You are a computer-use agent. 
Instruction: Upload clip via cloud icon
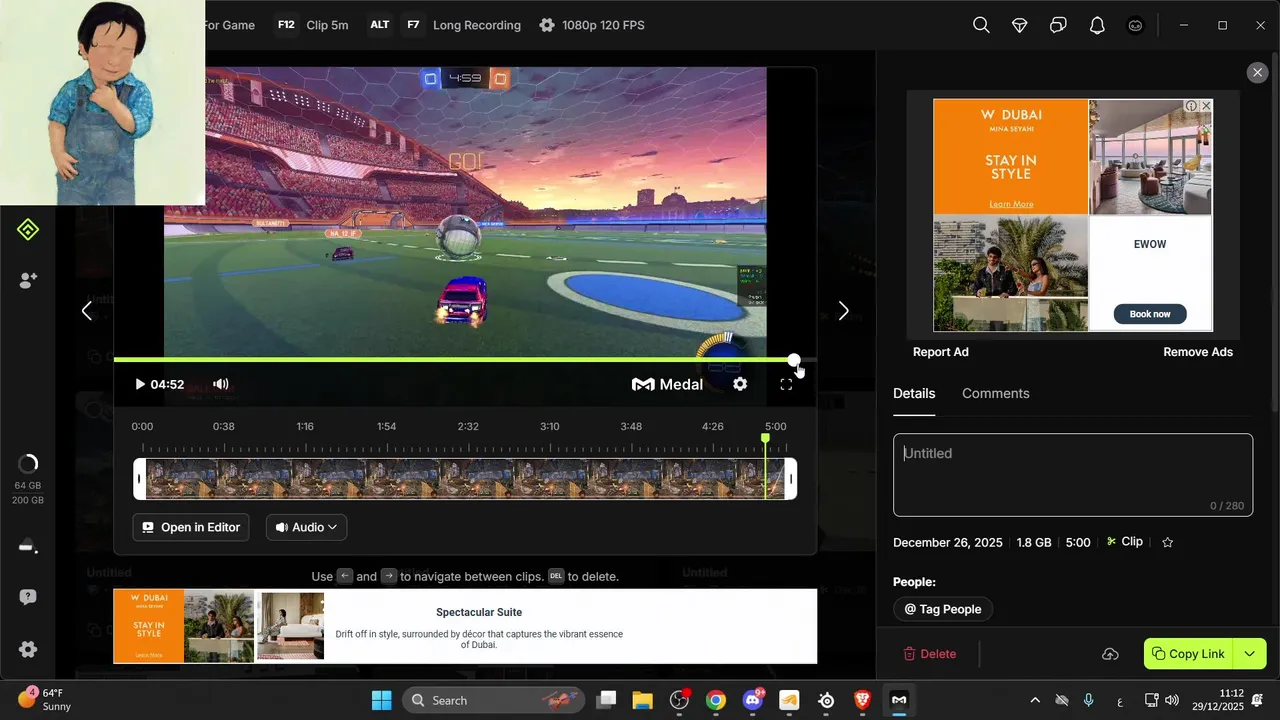1110,654
